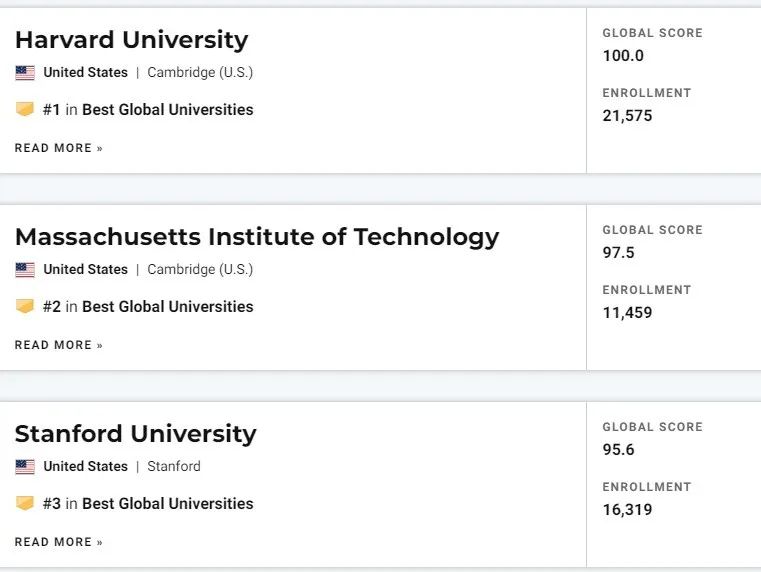Click Stanford's global score of 95.6
Image resolution: width=761 pixels, height=572 pixels.
pos(618,450)
